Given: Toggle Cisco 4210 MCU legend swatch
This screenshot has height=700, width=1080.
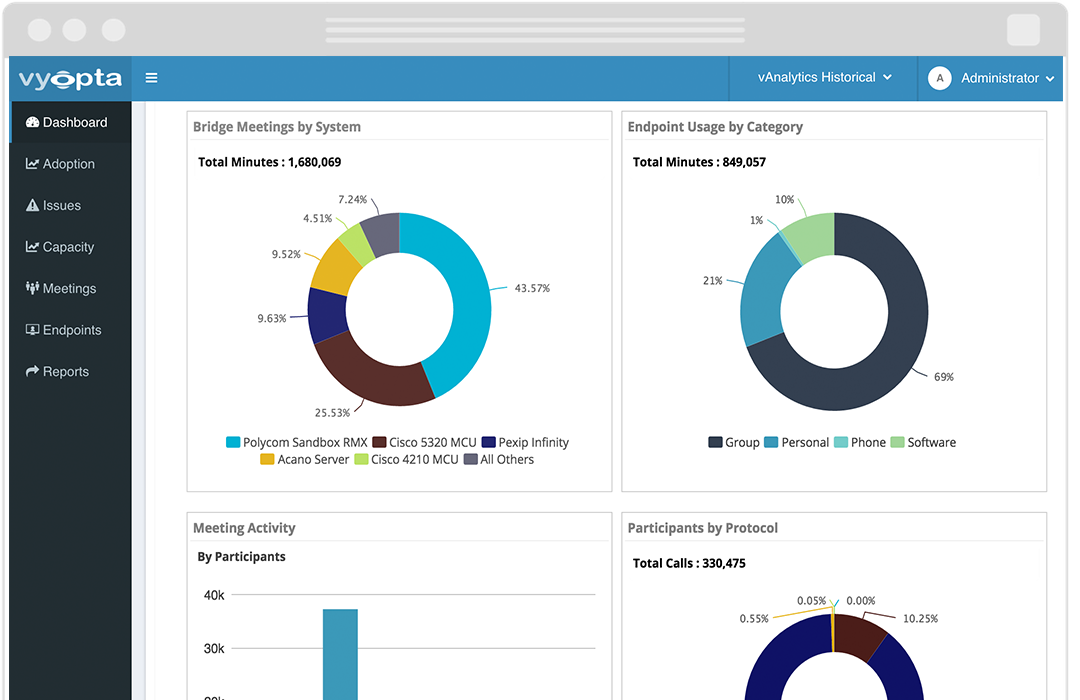Looking at the screenshot, I should pos(361,460).
